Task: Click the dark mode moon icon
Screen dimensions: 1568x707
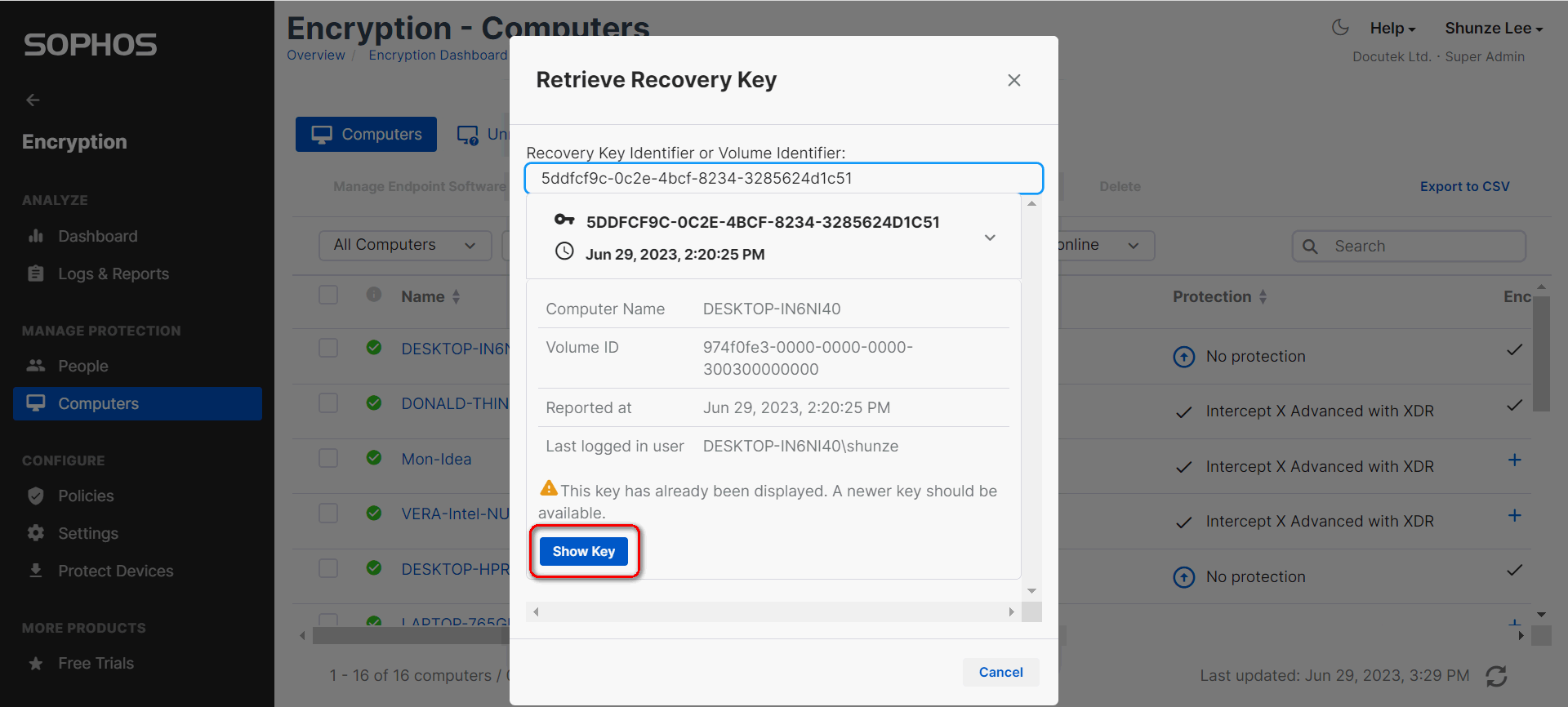Action: [1339, 28]
